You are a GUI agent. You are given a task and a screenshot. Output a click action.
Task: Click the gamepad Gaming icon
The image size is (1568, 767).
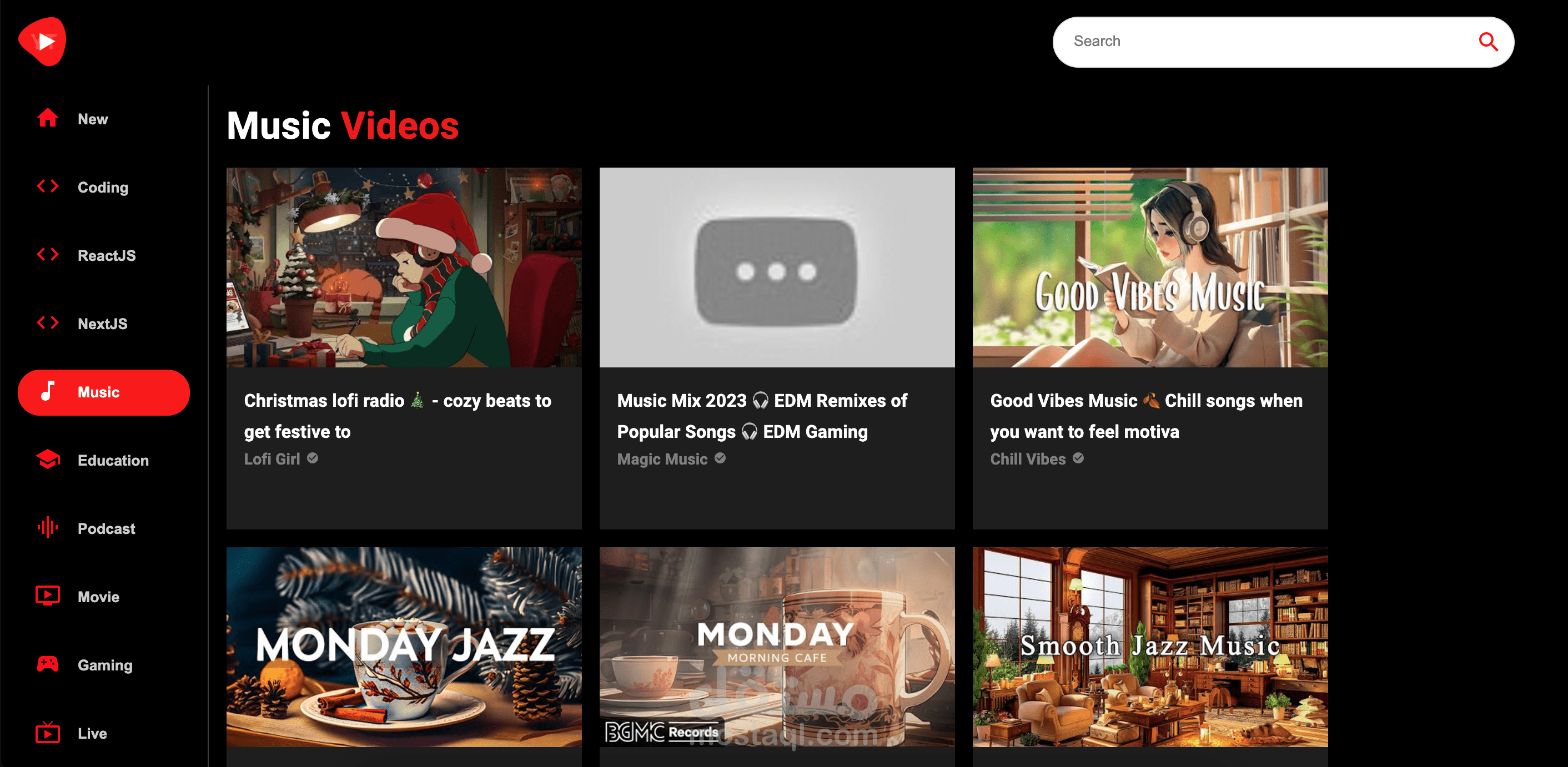[48, 664]
